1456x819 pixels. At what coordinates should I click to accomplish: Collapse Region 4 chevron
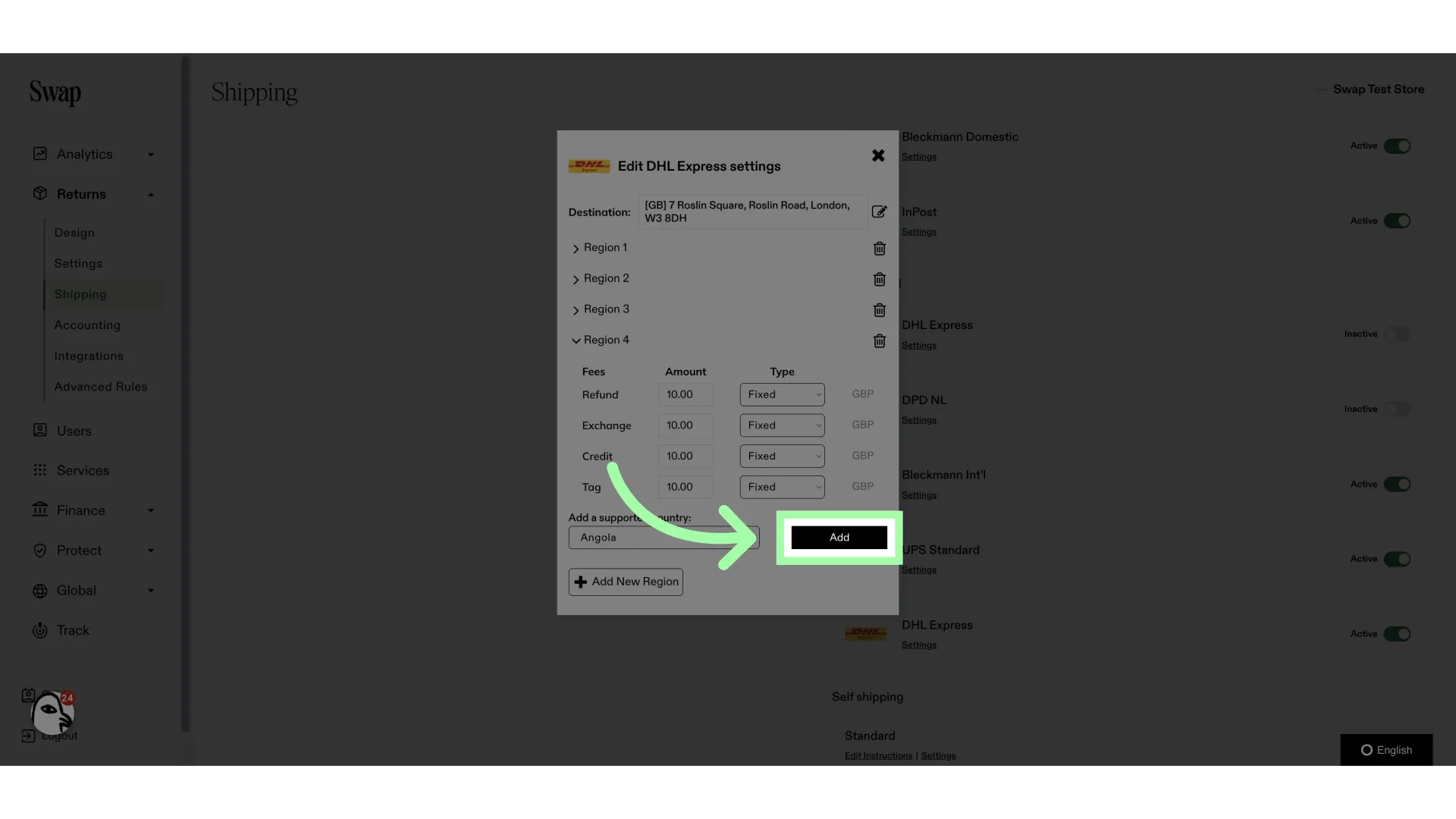tap(576, 341)
